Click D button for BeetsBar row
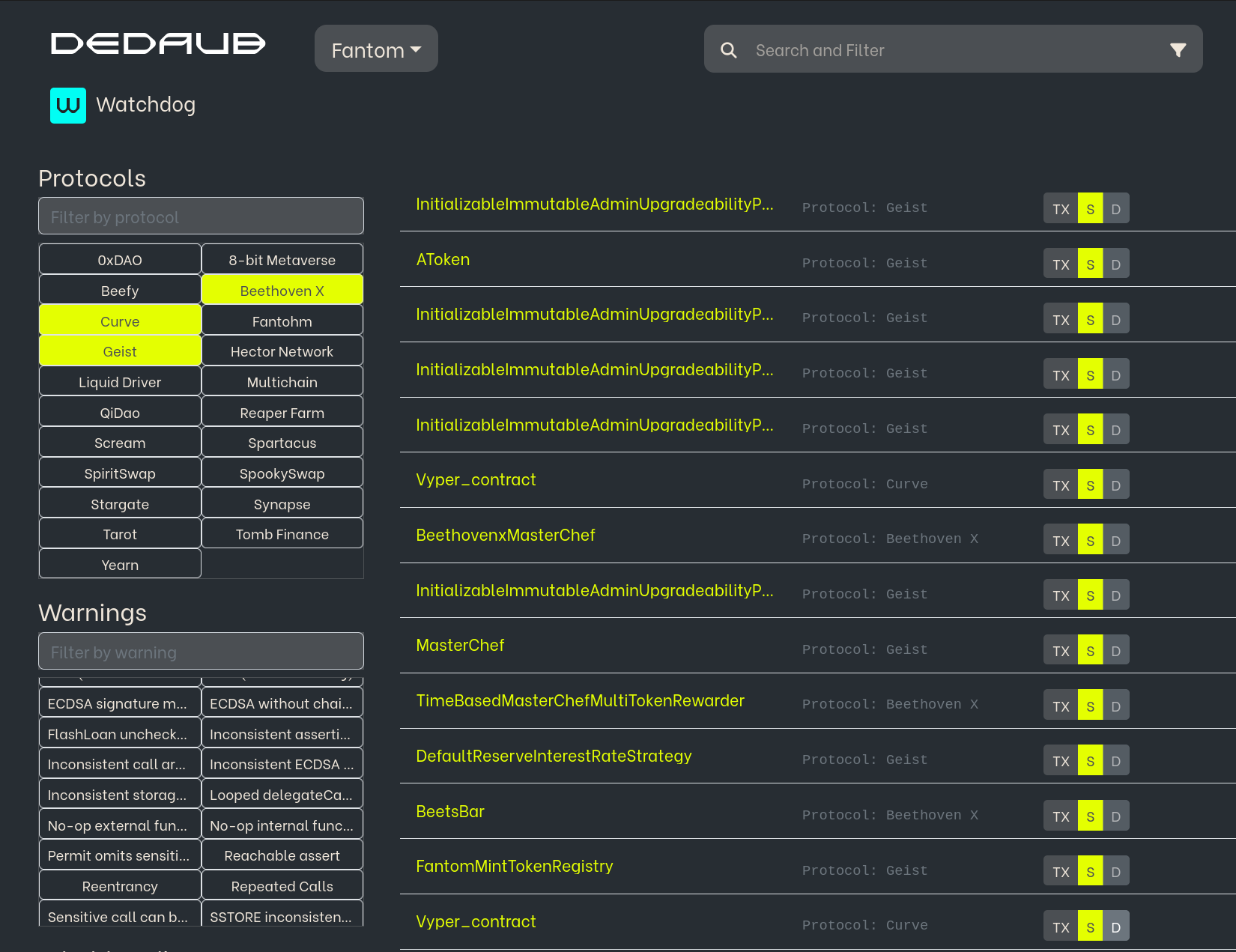Viewport: 1236px width, 952px height. point(1116,816)
